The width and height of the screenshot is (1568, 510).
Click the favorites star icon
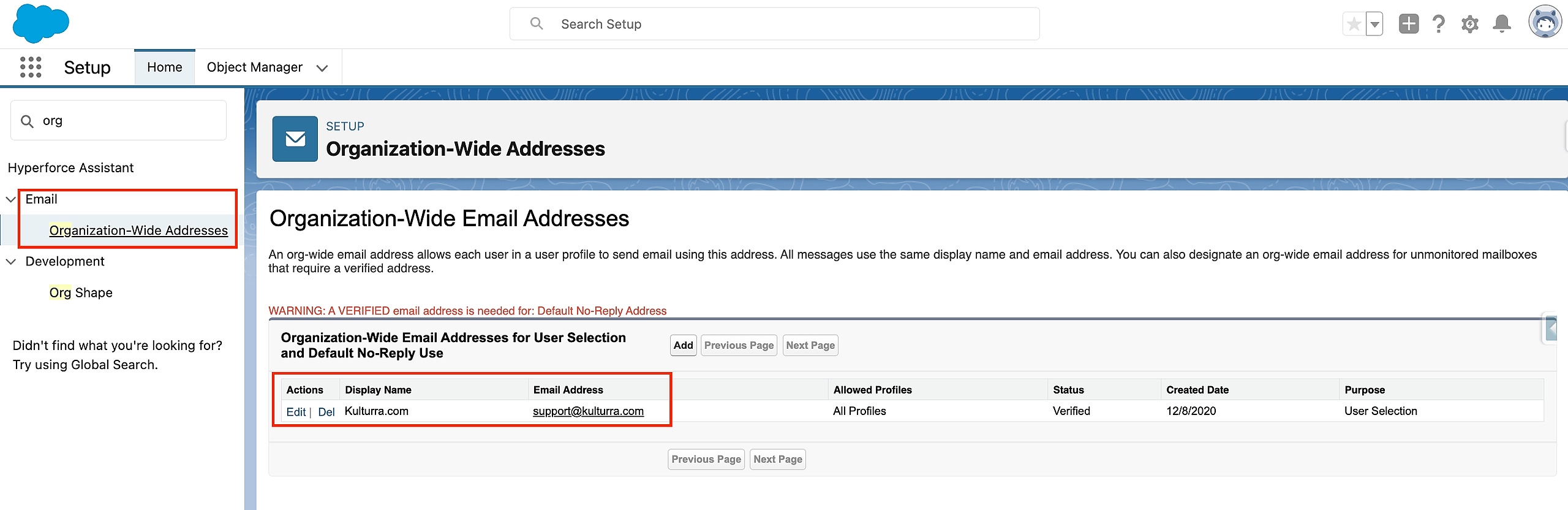tap(1354, 25)
